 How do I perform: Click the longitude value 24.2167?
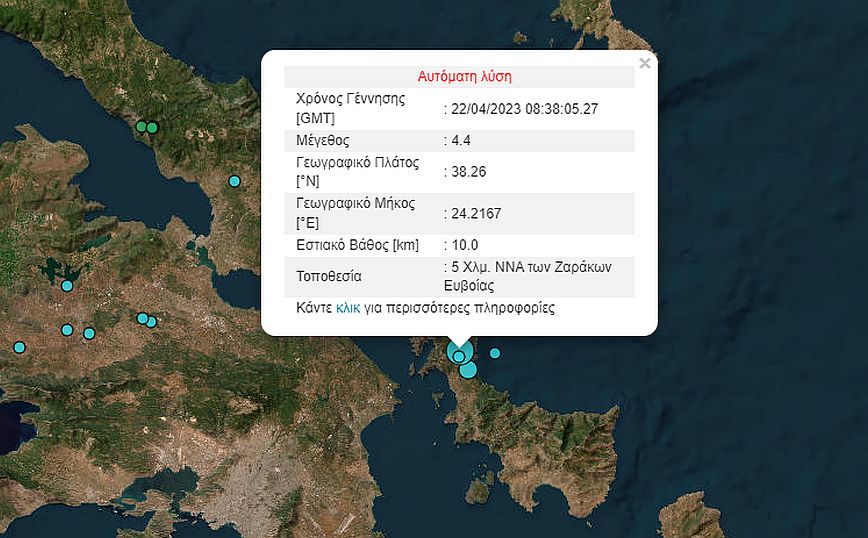pyautogui.click(x=474, y=212)
